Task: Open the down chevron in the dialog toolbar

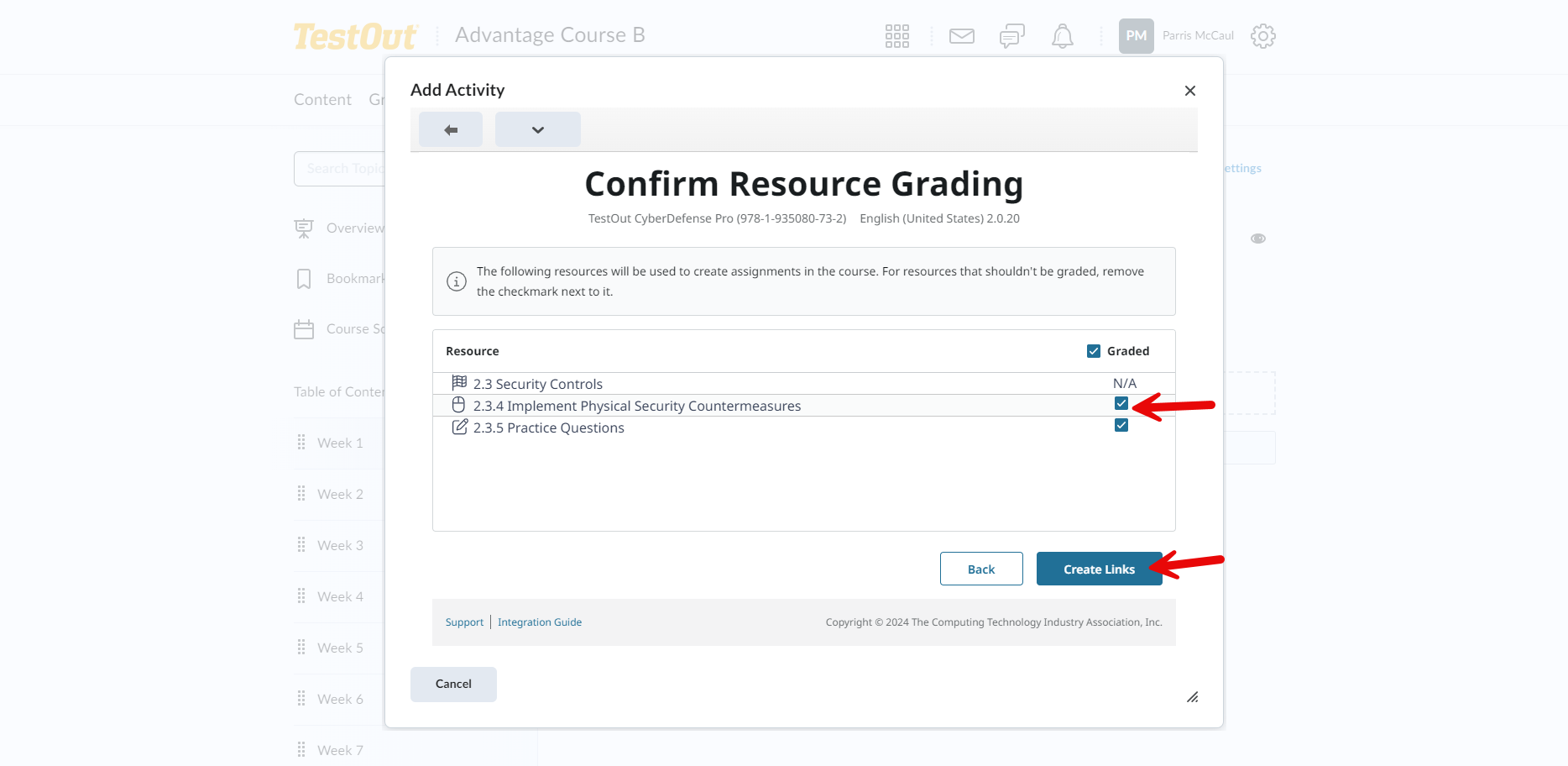Action: pos(537,129)
